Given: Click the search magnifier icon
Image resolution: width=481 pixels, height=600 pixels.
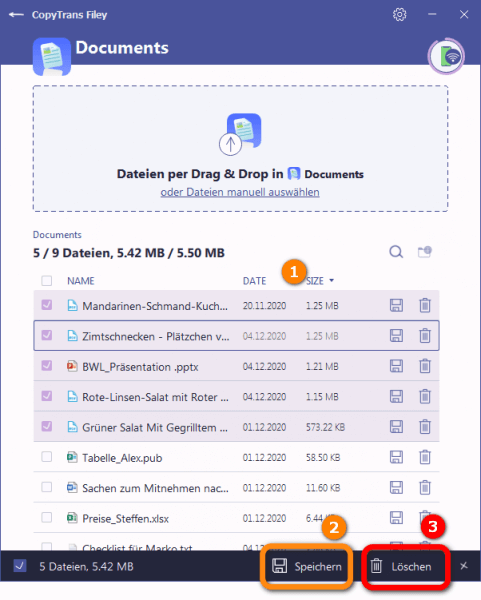Looking at the screenshot, I should pos(396,252).
